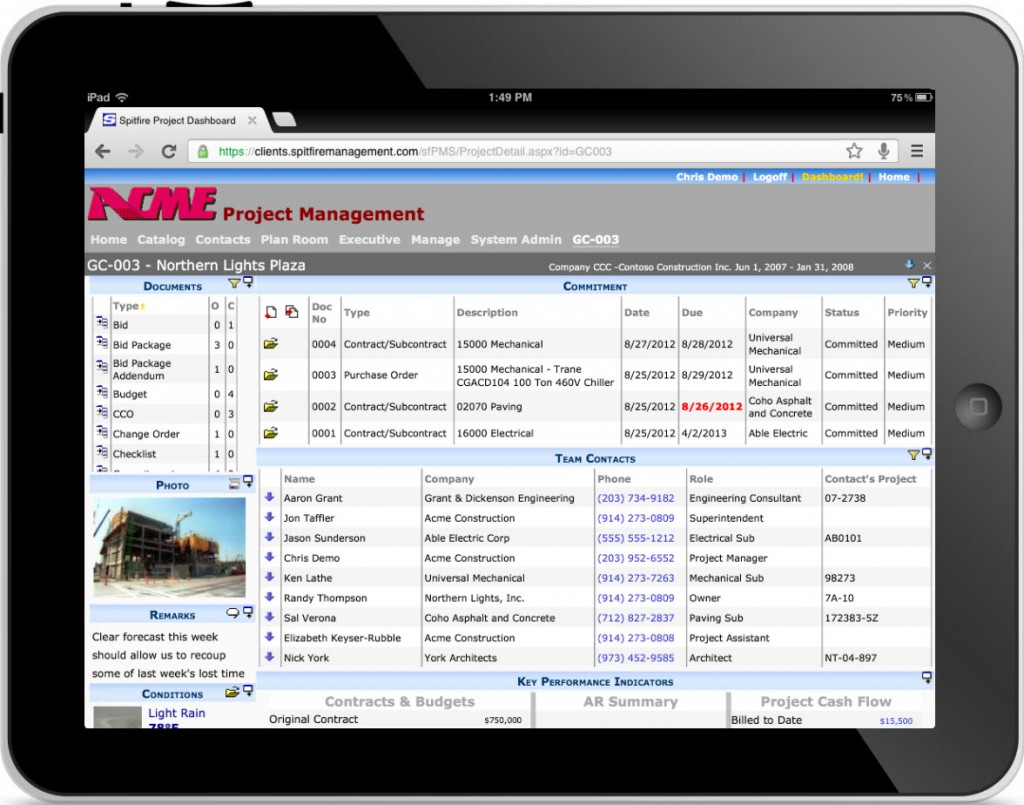This screenshot has height=805, width=1024.
Task: Click the browser forward arrow
Action: [x=136, y=151]
